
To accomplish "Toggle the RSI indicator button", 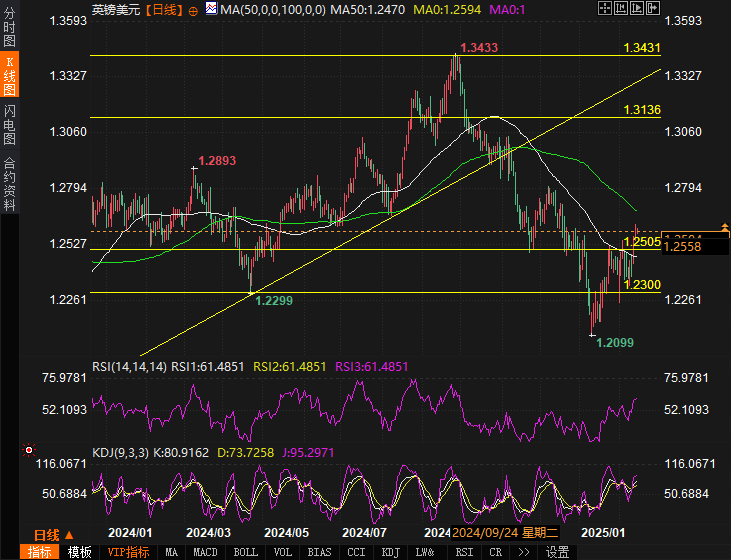I will tap(464, 552).
